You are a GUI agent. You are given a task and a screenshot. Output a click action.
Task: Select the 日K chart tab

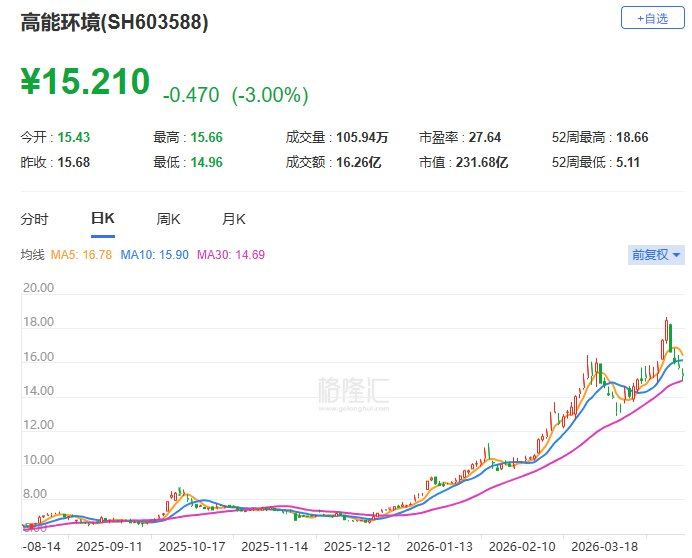[103, 218]
